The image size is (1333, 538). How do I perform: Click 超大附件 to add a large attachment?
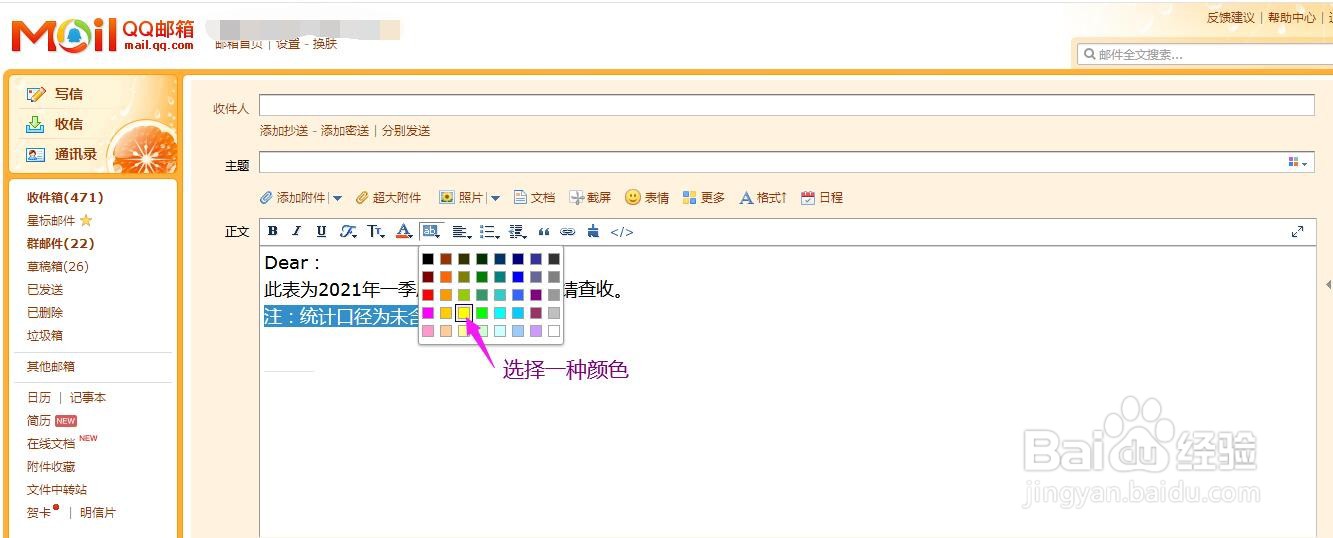389,198
